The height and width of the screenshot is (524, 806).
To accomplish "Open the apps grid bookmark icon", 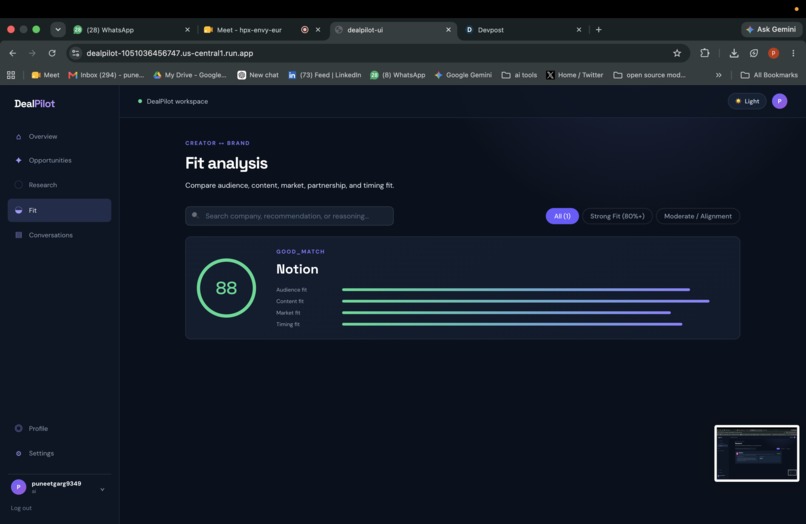I will click(11, 75).
